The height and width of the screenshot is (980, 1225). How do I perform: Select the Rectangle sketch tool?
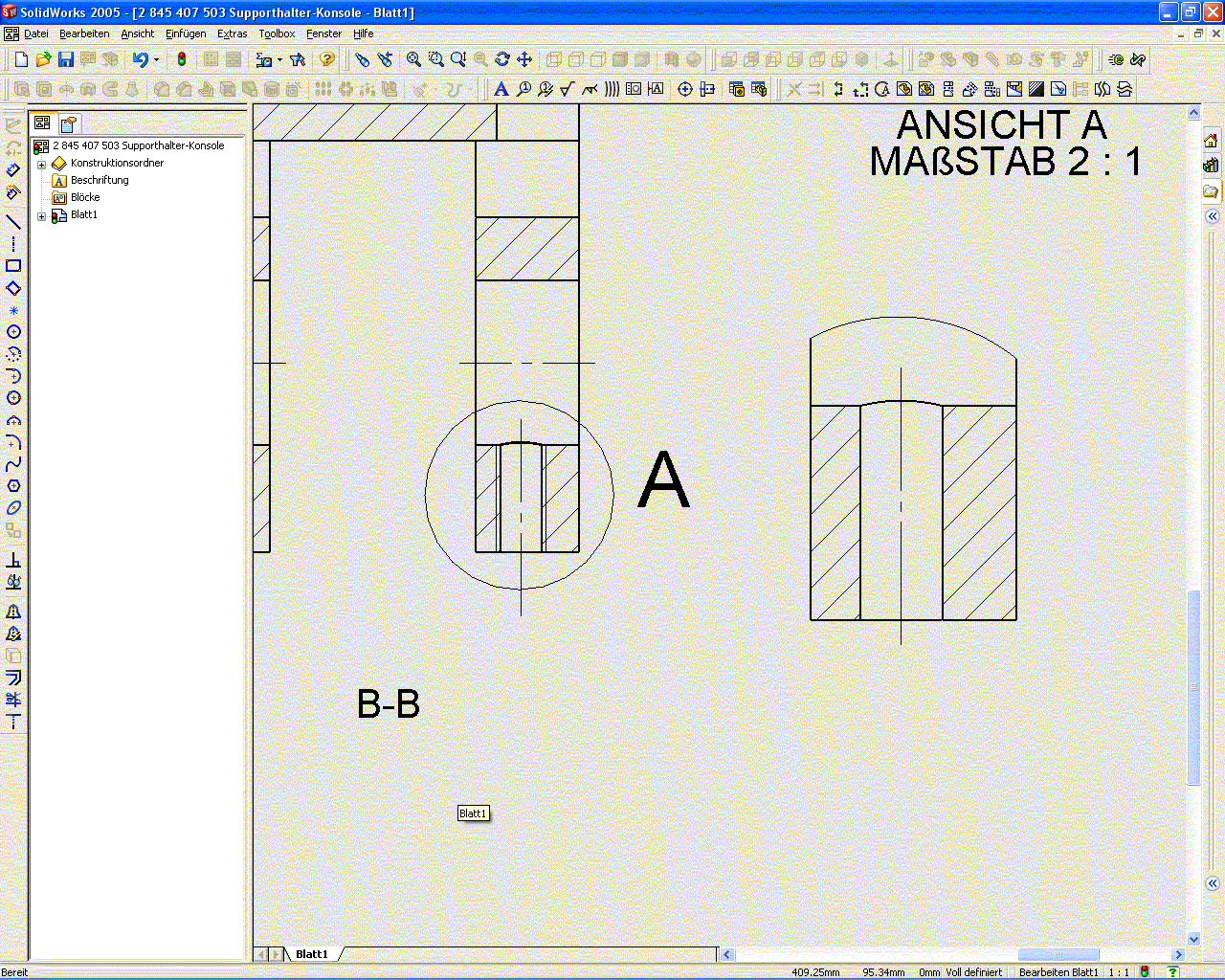(x=13, y=266)
